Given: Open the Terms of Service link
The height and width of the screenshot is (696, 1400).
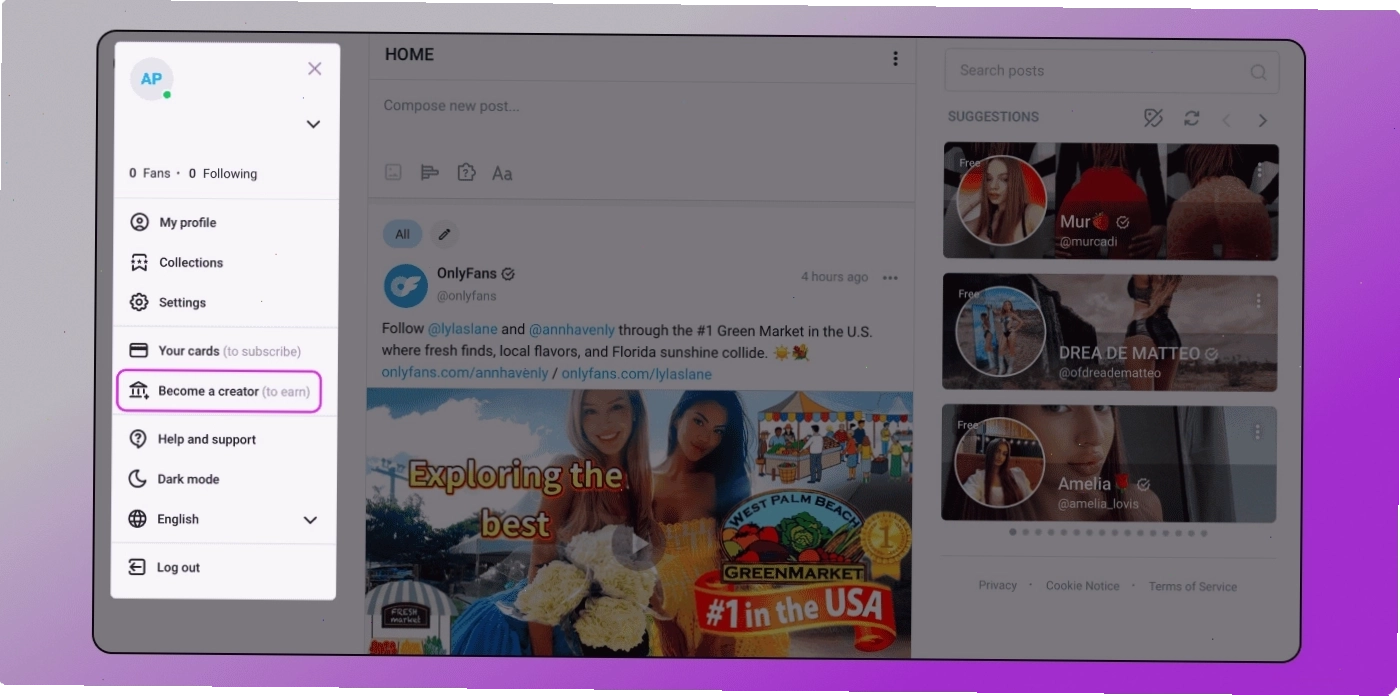Looking at the screenshot, I should pos(1193,586).
